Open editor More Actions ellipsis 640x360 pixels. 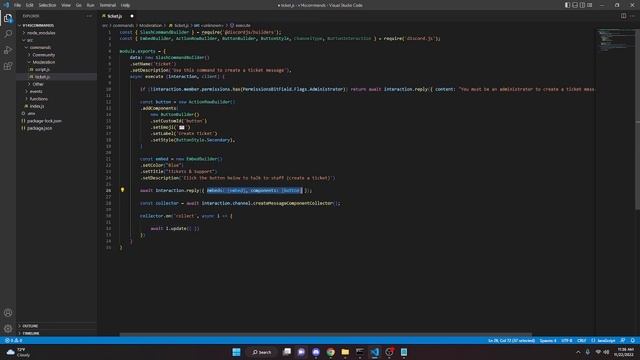[632, 16]
